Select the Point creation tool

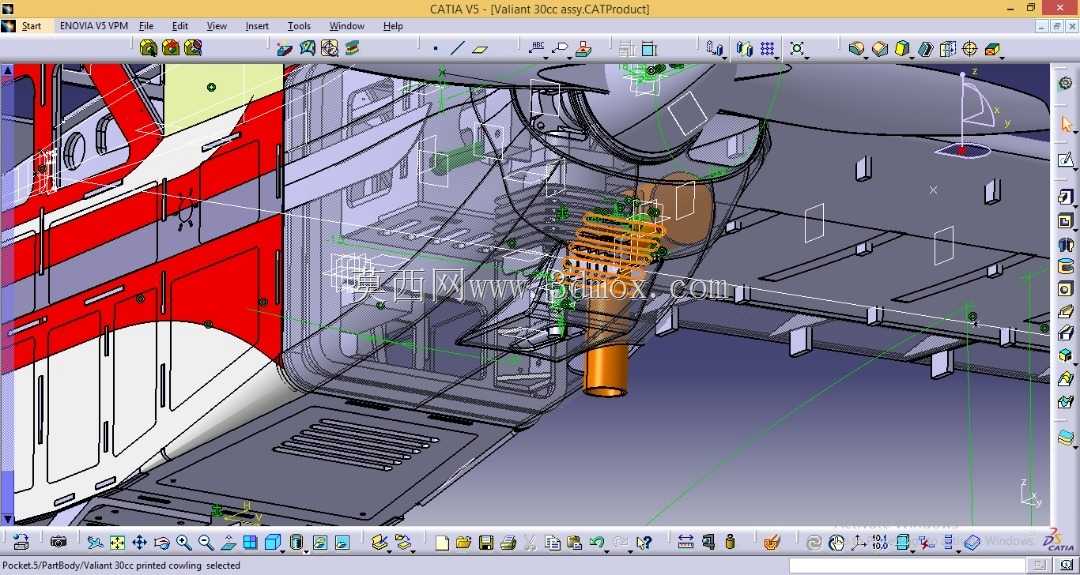435,48
